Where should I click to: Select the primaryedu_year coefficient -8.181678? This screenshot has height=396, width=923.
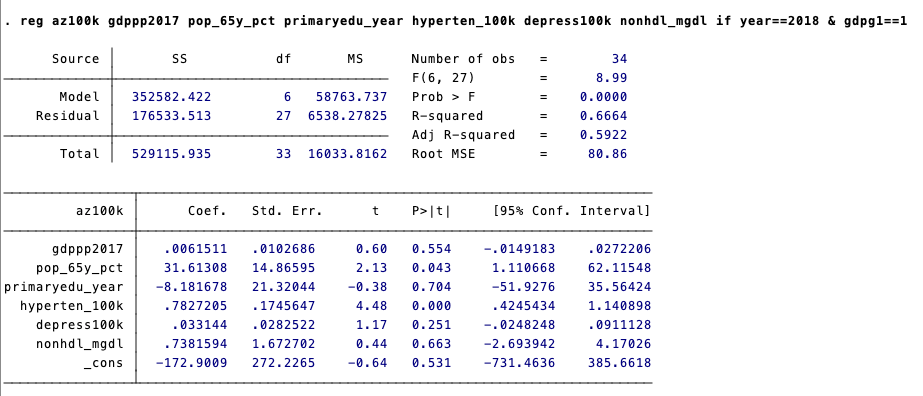(x=191, y=287)
